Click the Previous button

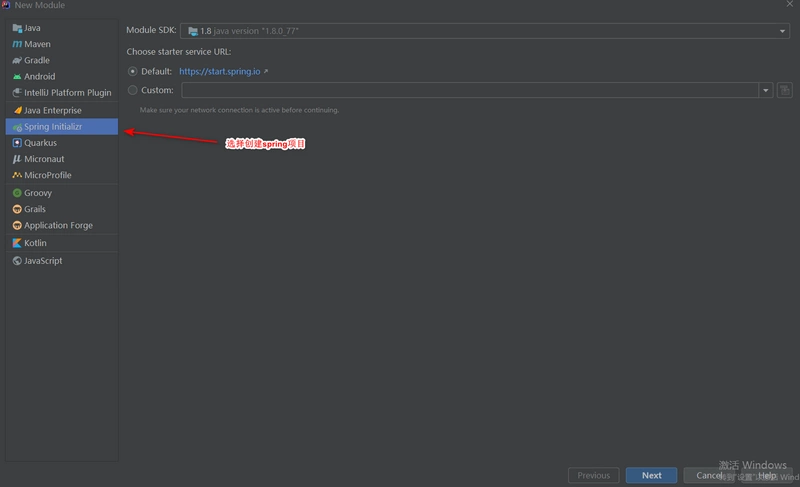[593, 475]
